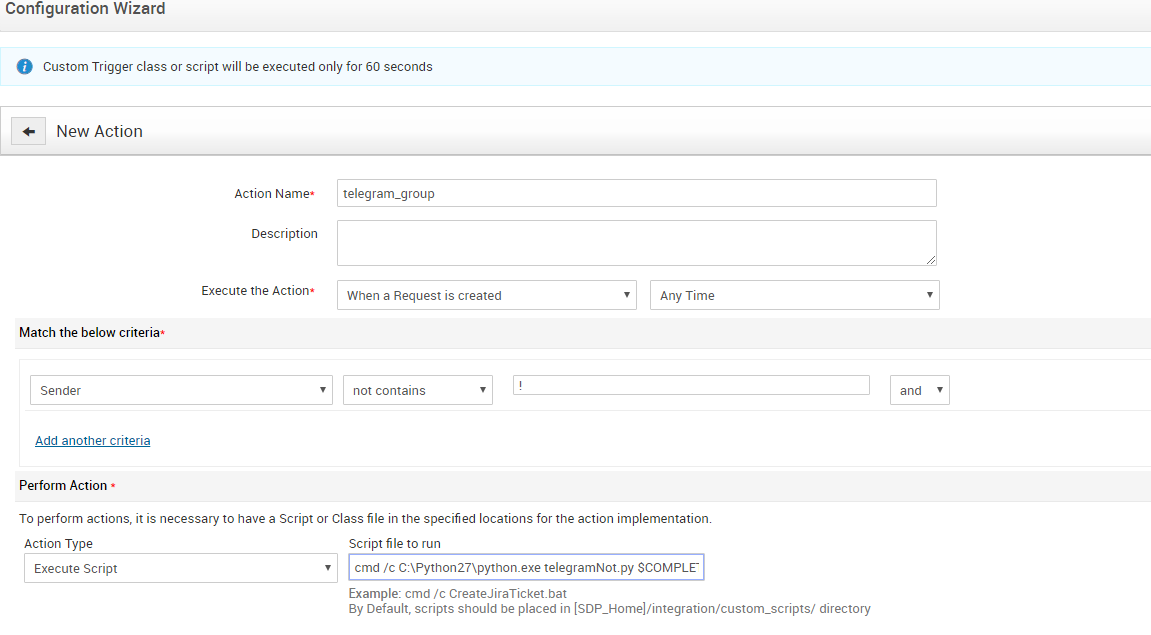Open the 'Execute Script' action type dropdown
Screen dimensions: 1151x635
pyautogui.click(x=180, y=568)
